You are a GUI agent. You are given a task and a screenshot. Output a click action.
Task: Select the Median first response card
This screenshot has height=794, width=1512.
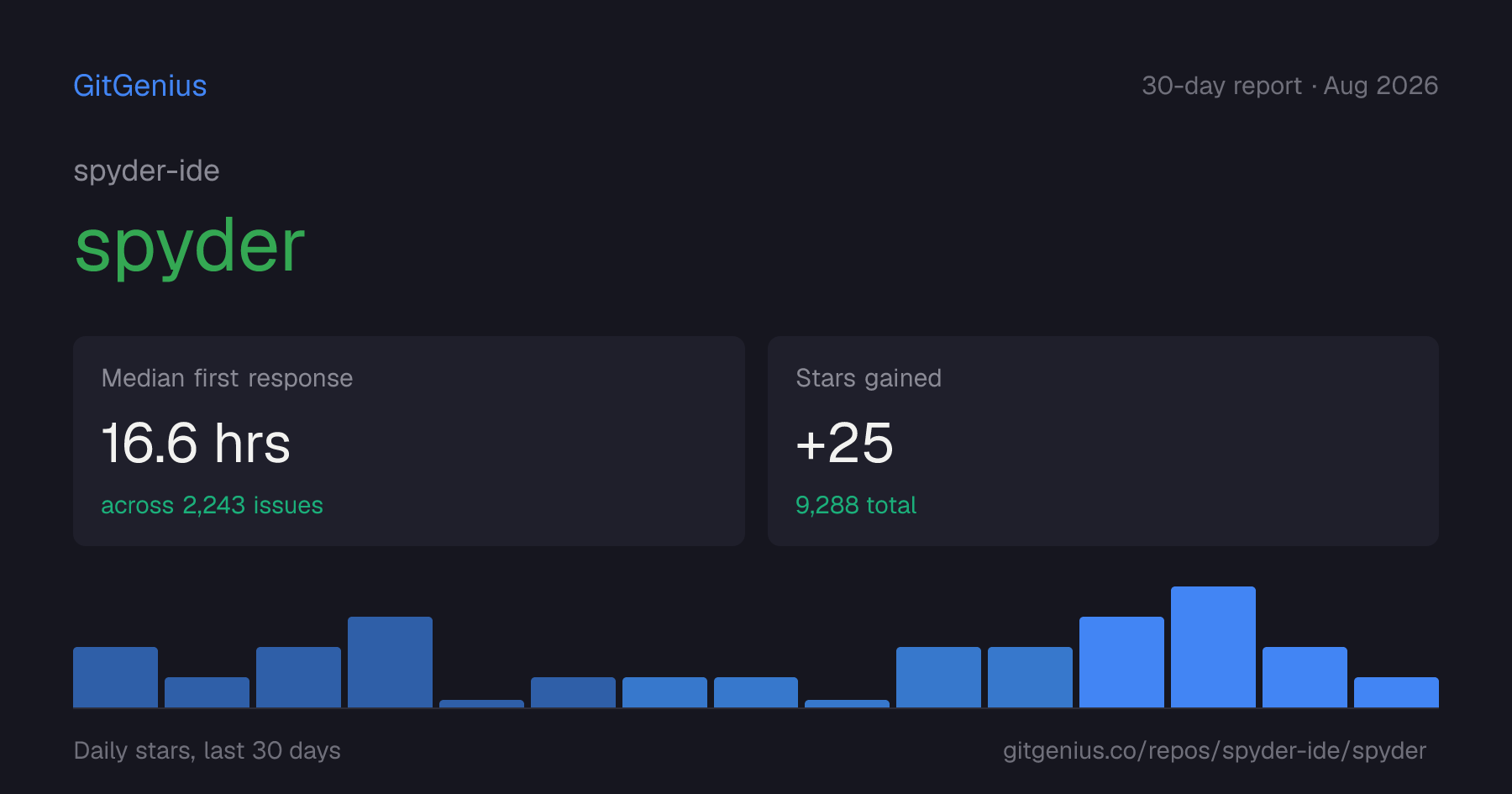[x=409, y=441]
